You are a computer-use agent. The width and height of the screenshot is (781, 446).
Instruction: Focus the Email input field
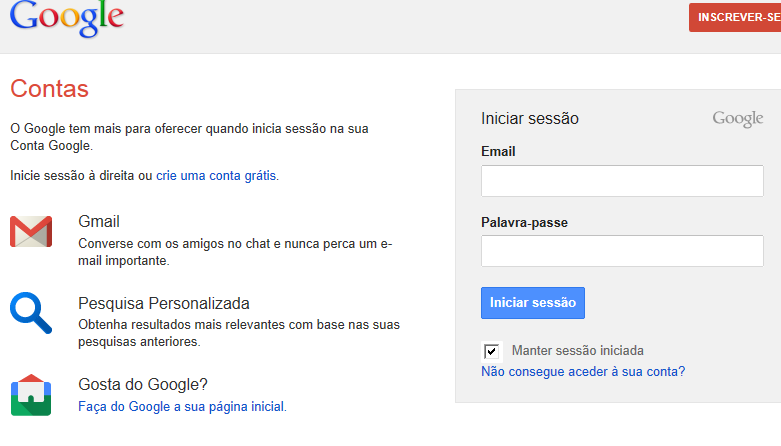[x=622, y=181]
